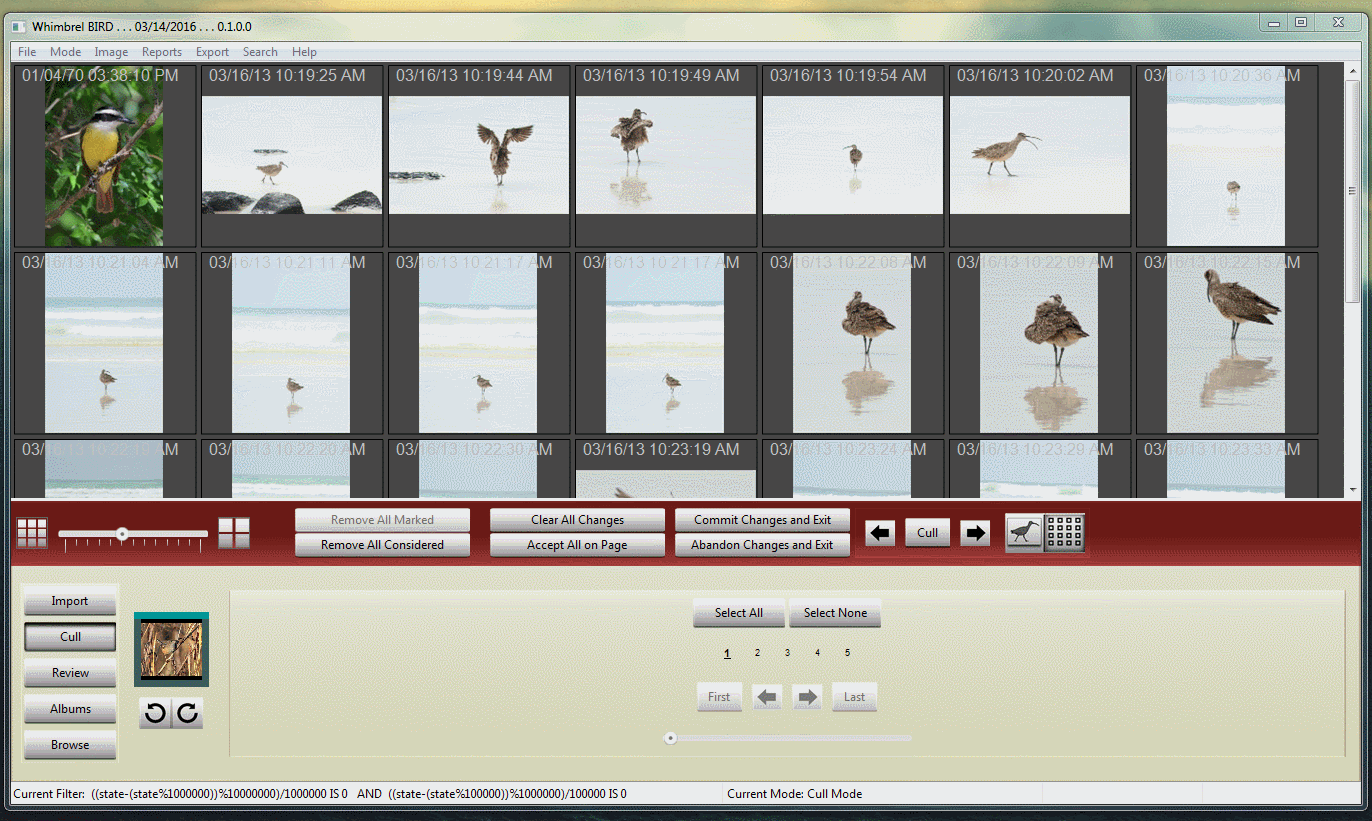
Task: Select the Cull mode sidebar button
Action: tap(70, 637)
